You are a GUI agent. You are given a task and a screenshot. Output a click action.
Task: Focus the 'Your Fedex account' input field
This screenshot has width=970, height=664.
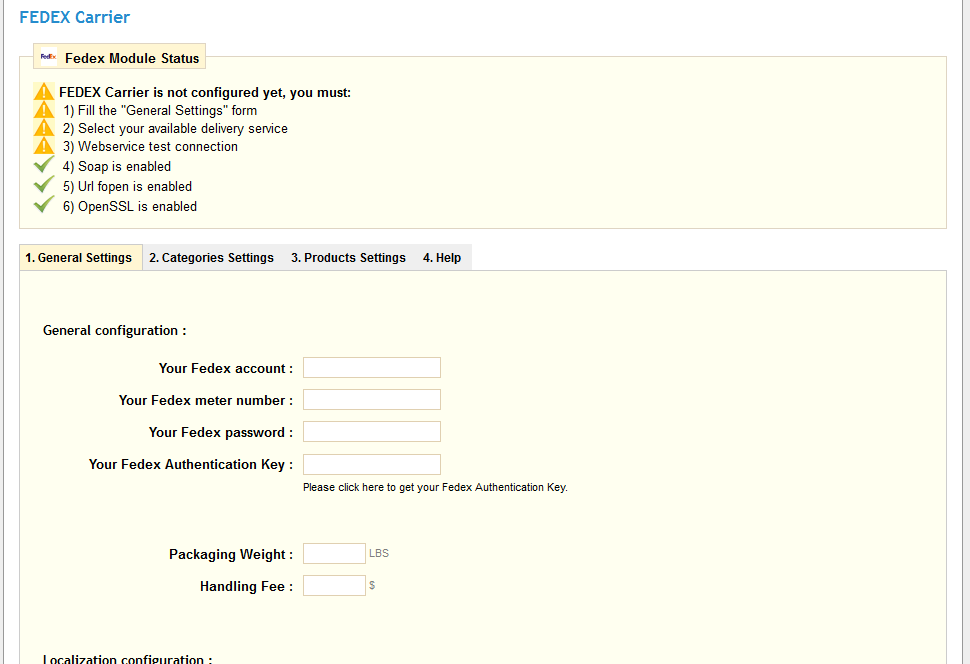(x=371, y=368)
